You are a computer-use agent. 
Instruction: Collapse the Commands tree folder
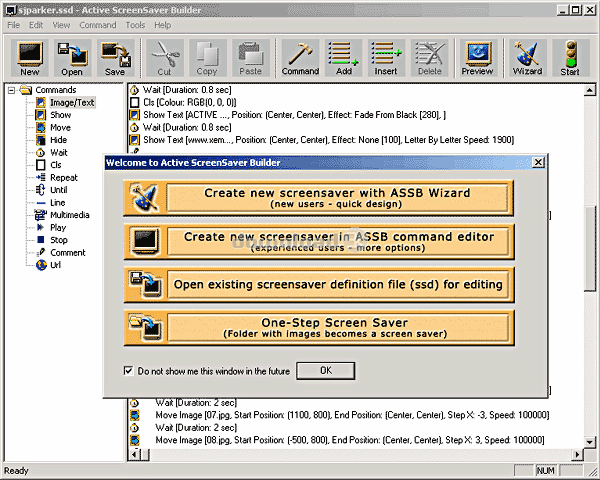tap(12, 90)
